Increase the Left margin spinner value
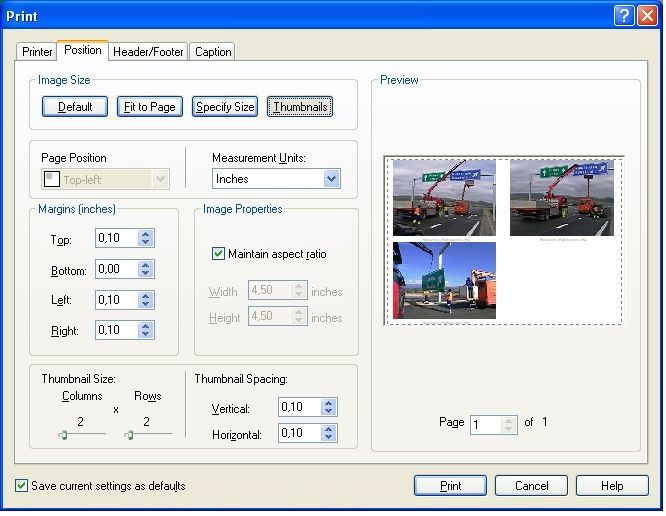Image resolution: width=666 pixels, height=516 pixels. click(x=146, y=295)
